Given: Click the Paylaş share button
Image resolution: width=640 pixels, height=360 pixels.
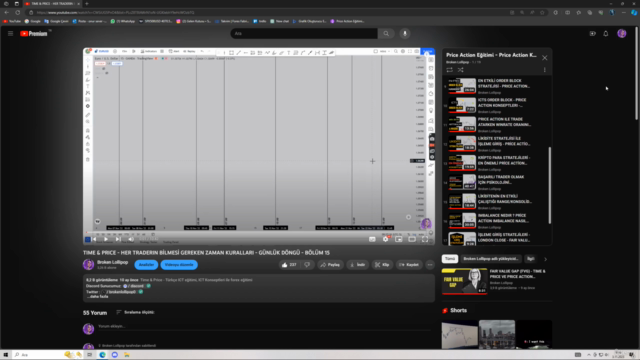Looking at the screenshot, I should pyautogui.click(x=330, y=265).
